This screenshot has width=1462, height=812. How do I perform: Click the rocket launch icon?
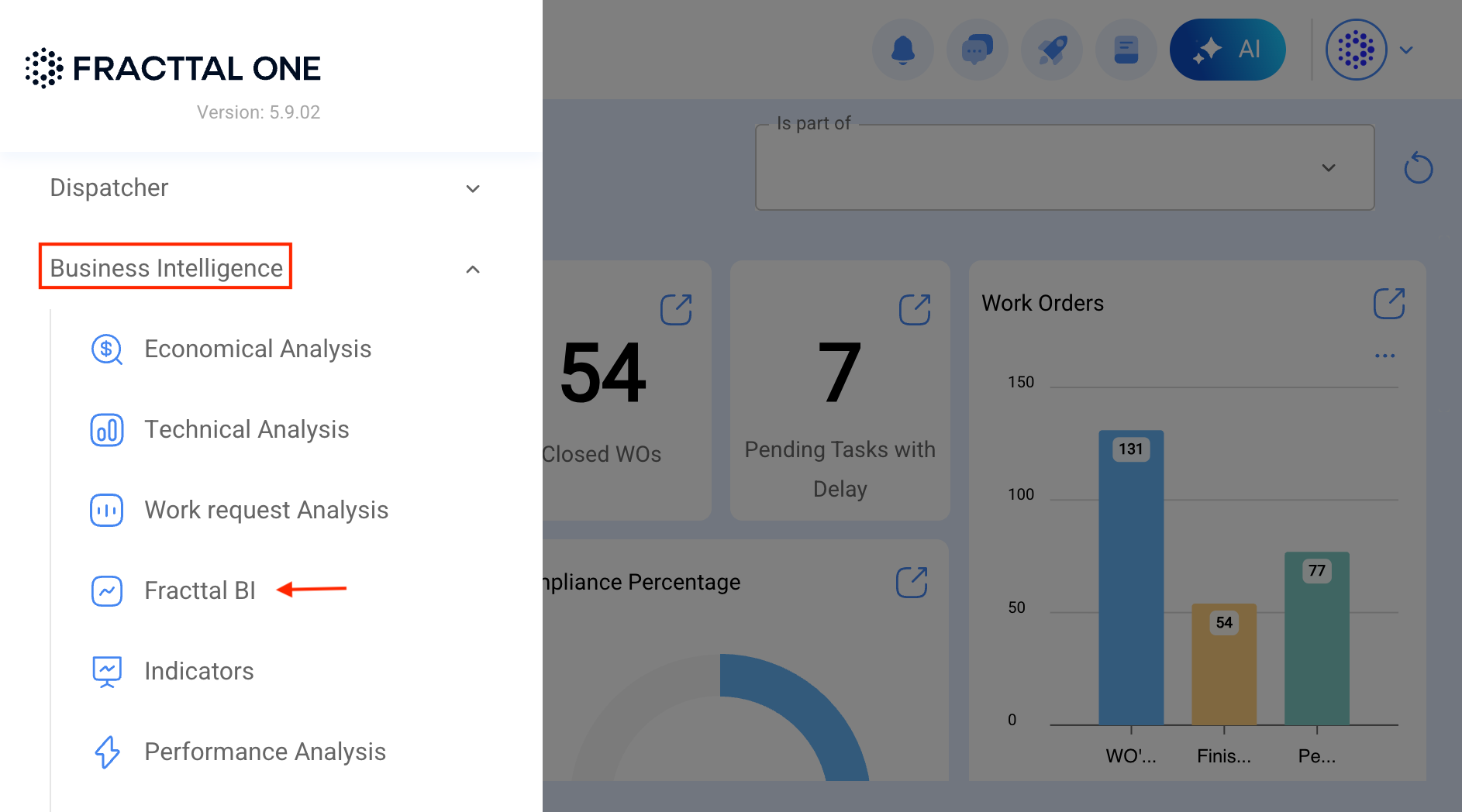[1052, 50]
